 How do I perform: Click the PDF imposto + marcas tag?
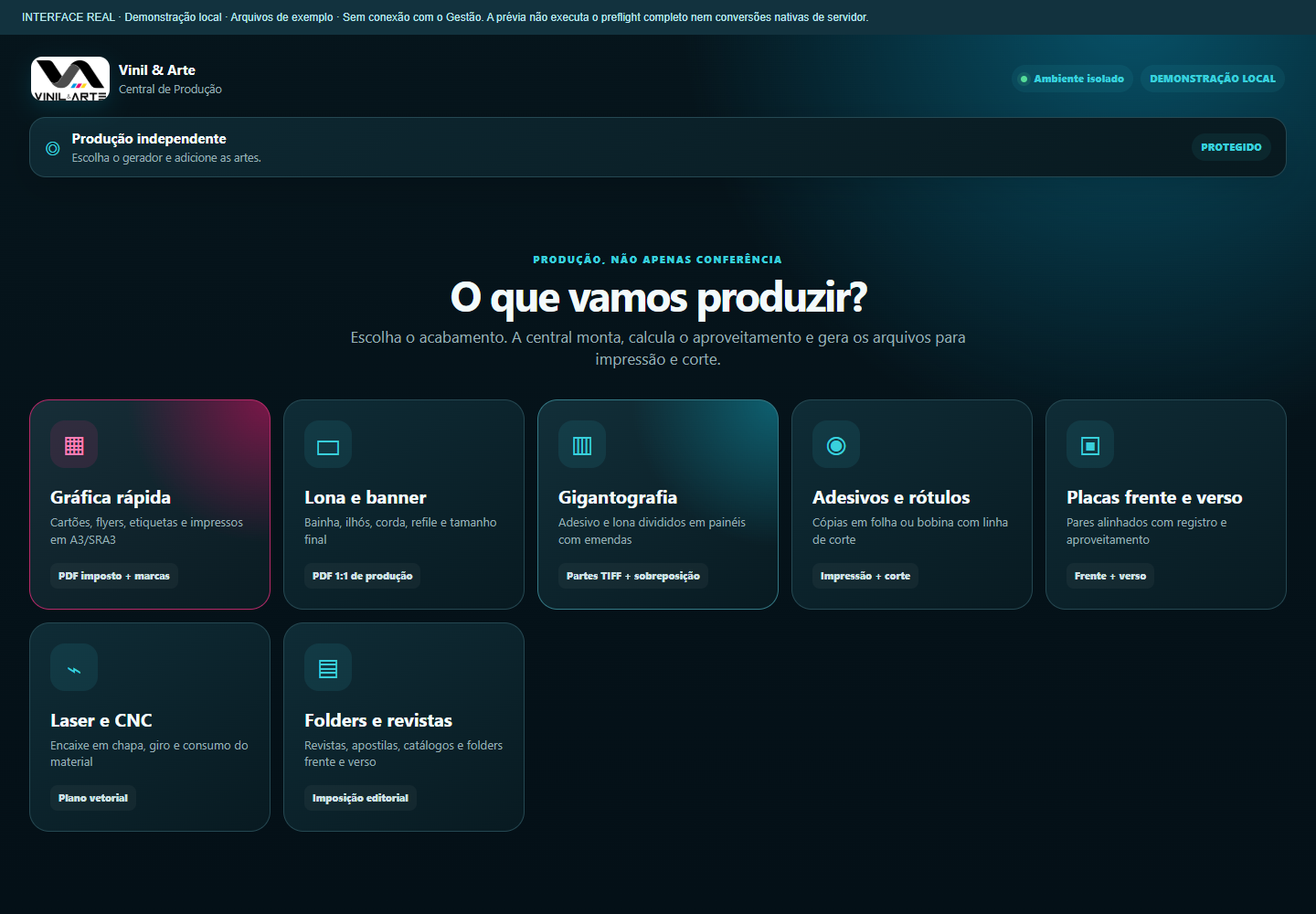[114, 576]
